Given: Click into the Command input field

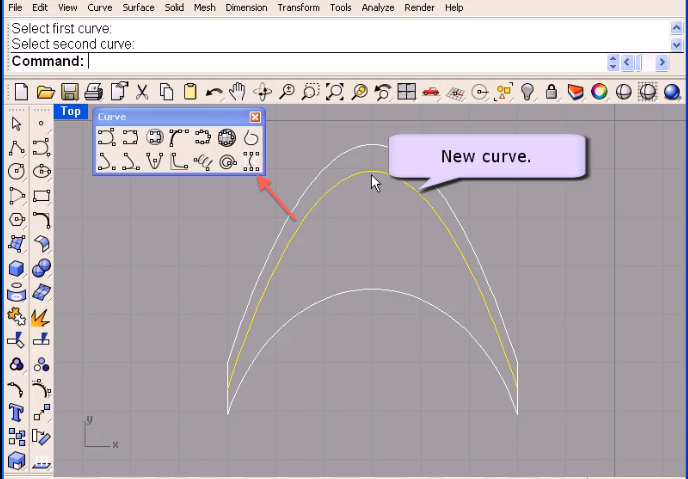Looking at the screenshot, I should [340, 62].
